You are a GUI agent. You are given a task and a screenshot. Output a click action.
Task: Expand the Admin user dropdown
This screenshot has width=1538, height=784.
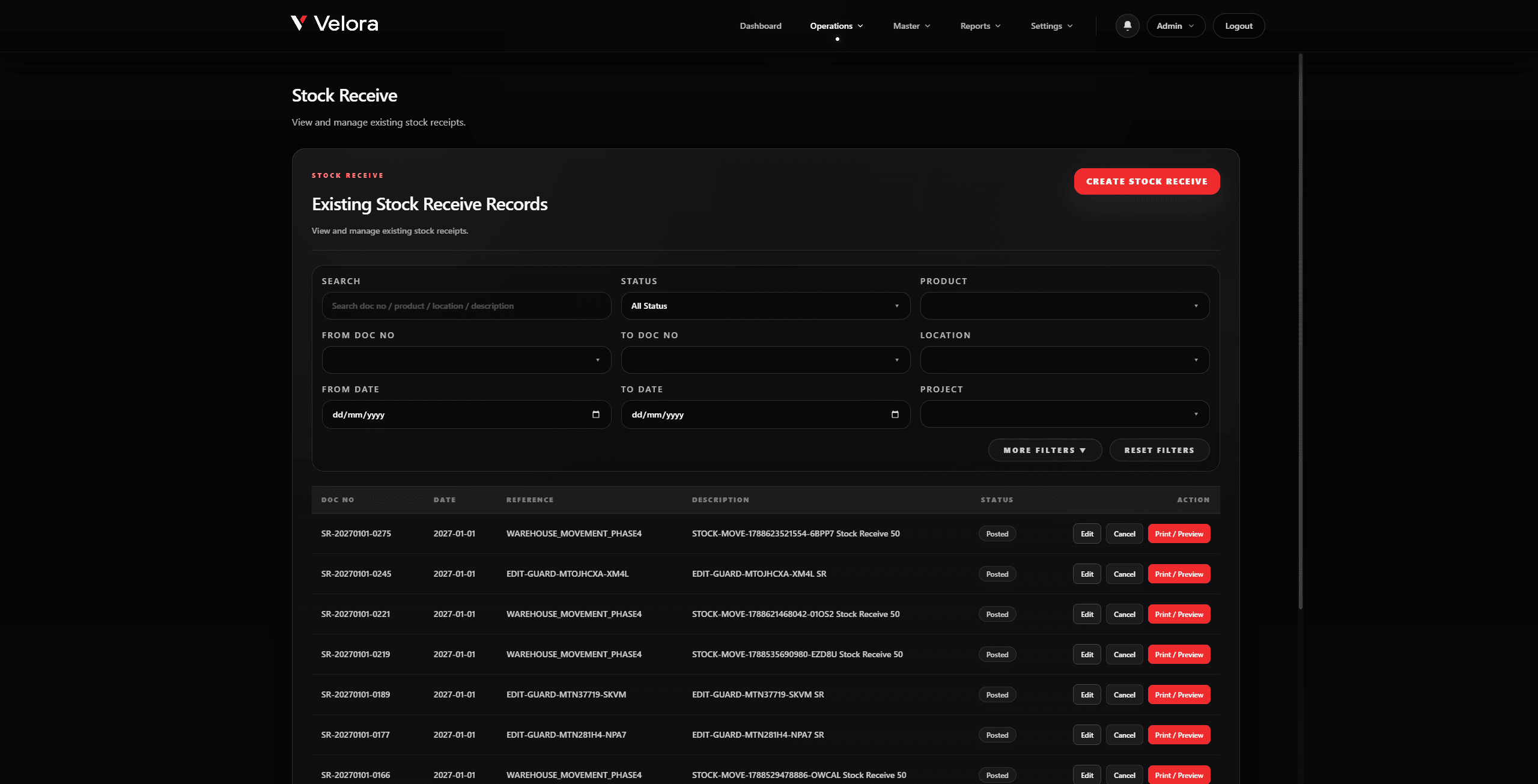(x=1176, y=26)
